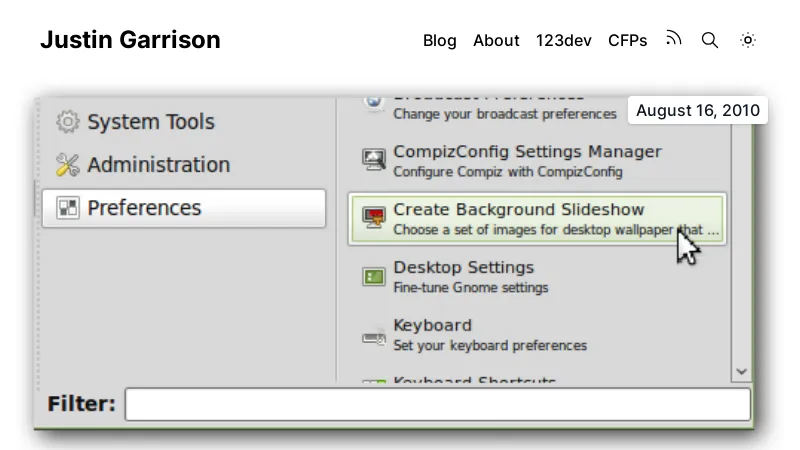
Task: Click the System Tools gear icon
Action: pos(68,121)
